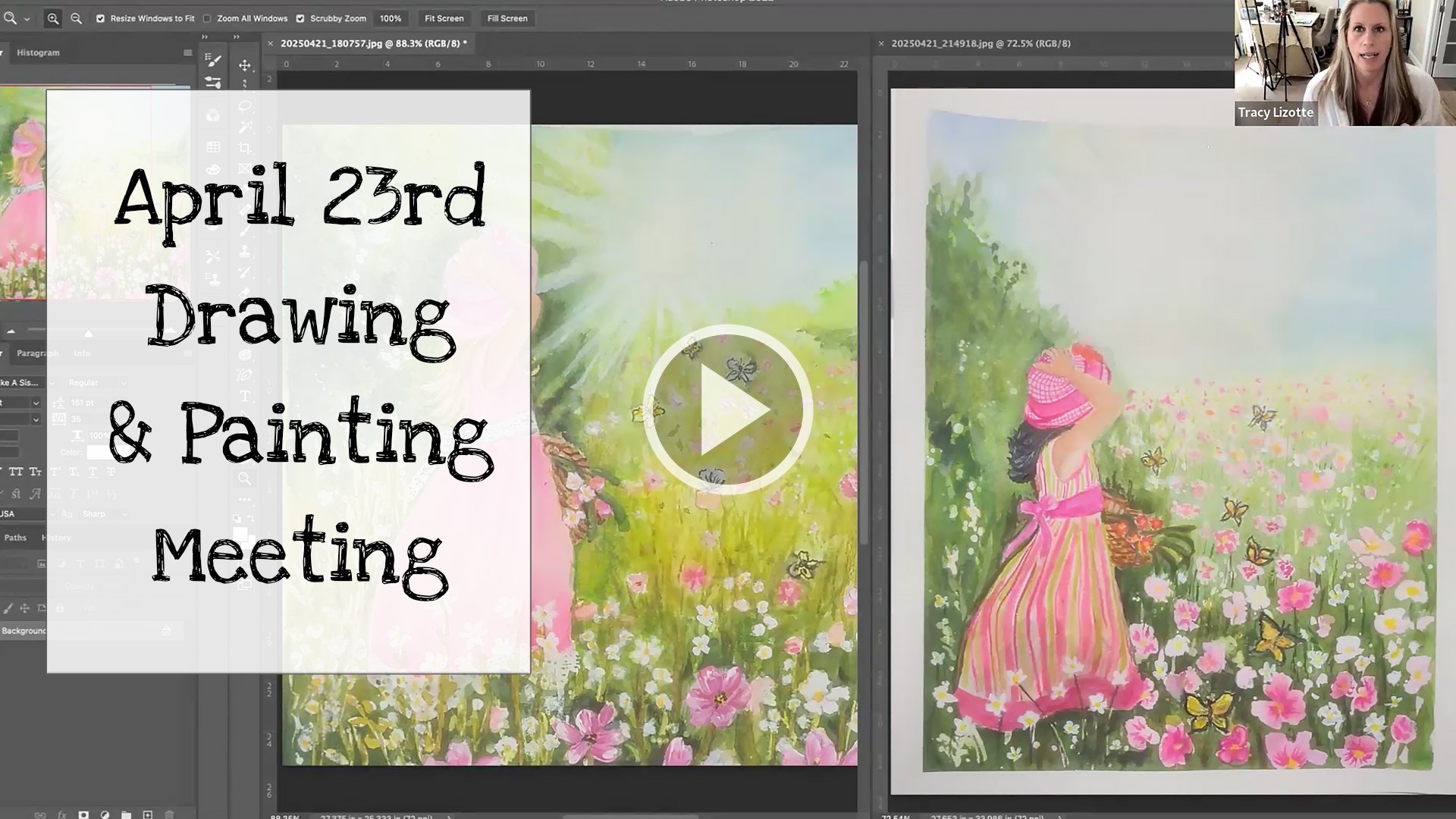Open the Edit Toolbar three-dots icon
1456x819 pixels.
(244, 499)
